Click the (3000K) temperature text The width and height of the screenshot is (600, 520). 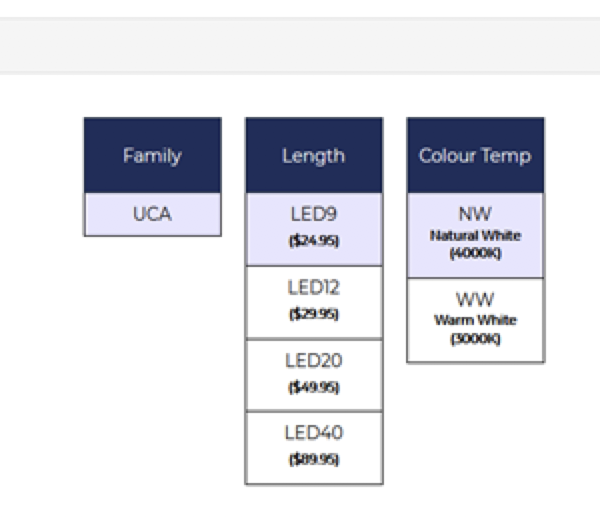475,340
